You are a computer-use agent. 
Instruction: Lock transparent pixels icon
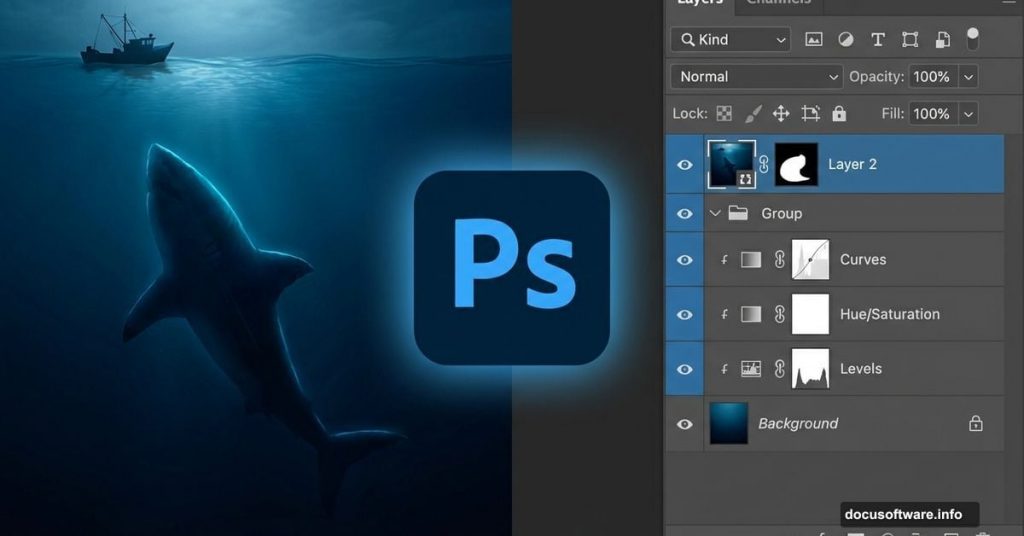(724, 114)
